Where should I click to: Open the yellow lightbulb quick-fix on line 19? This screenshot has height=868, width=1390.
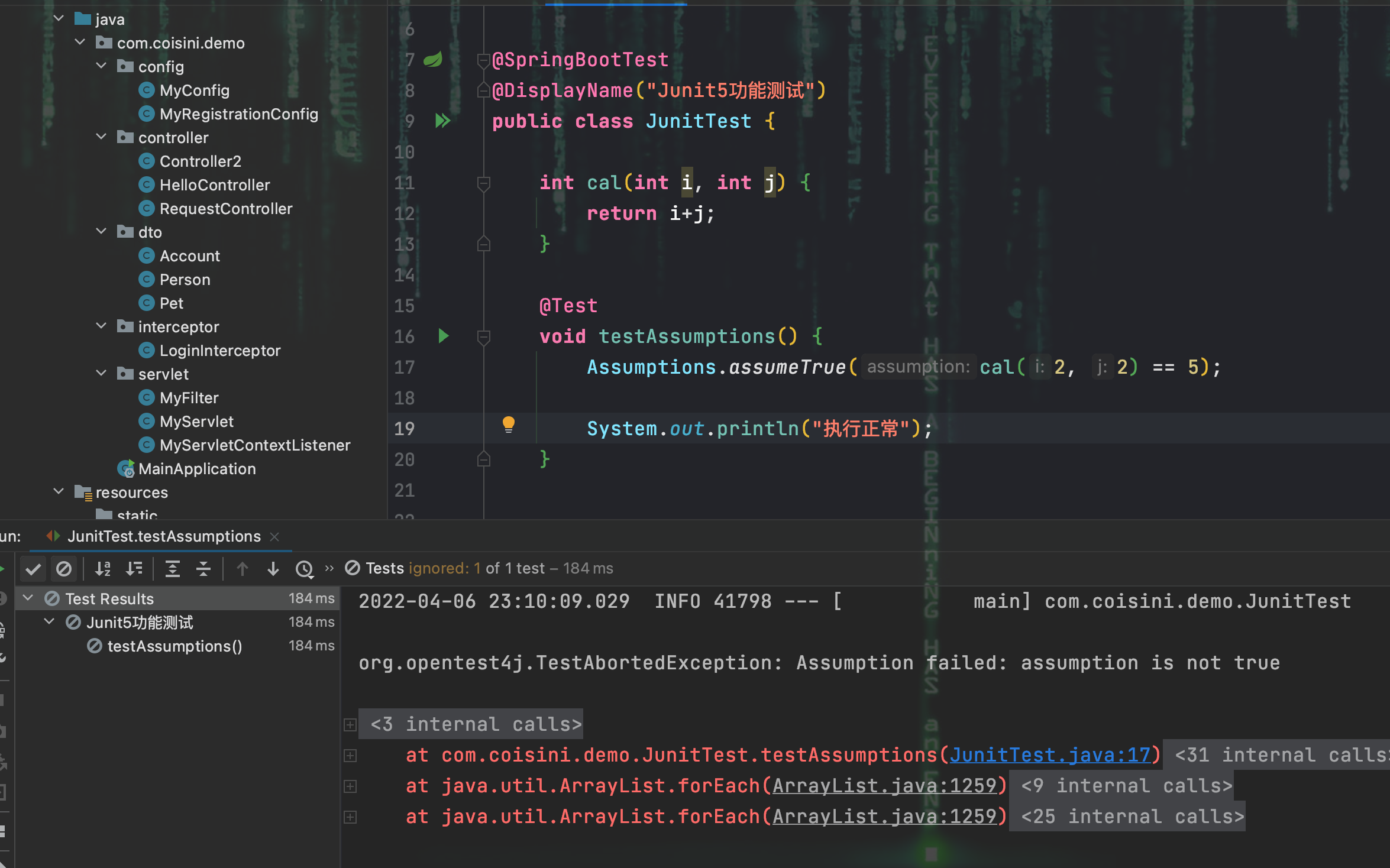[508, 425]
